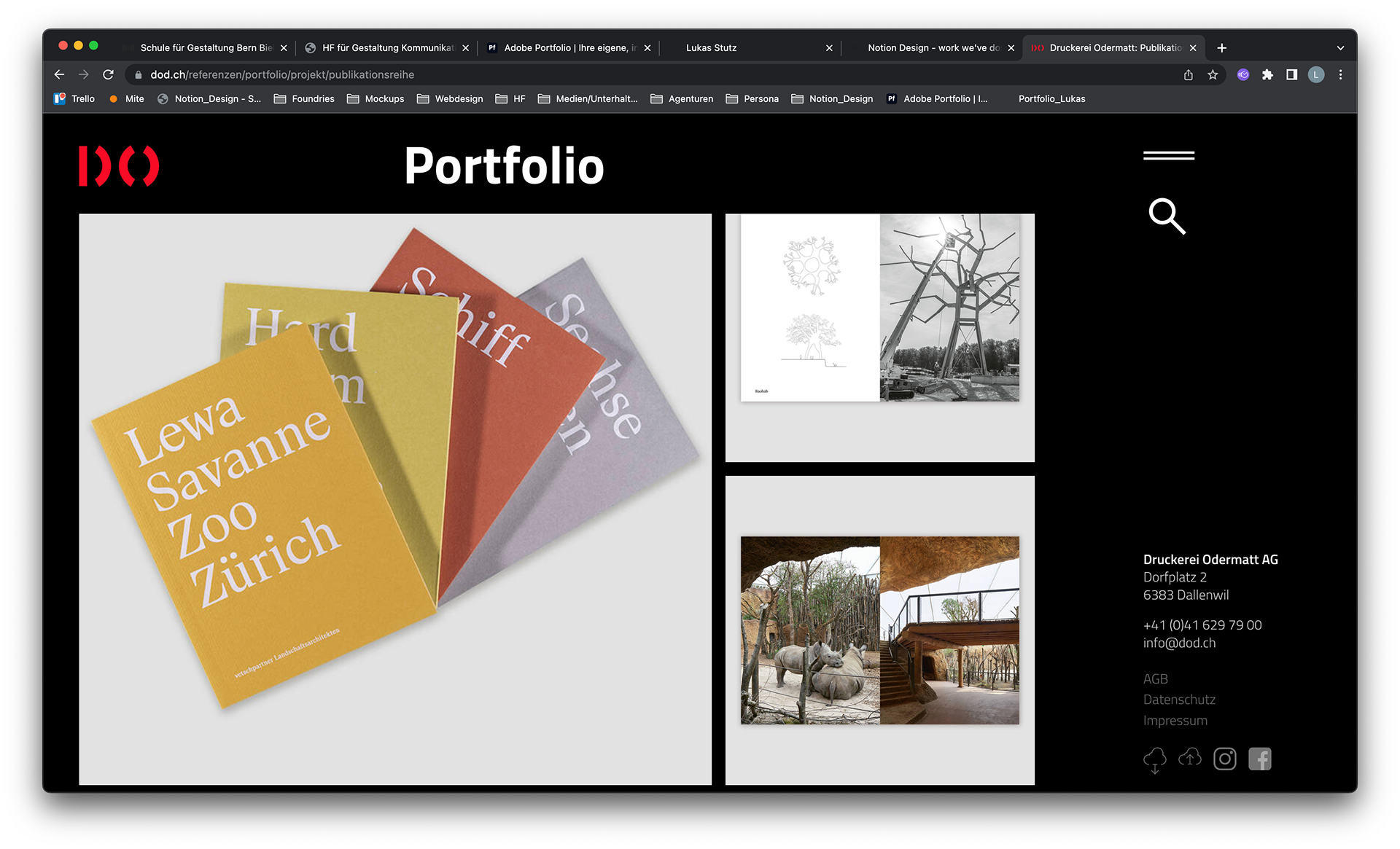Image resolution: width=1400 pixels, height=849 pixels.
Task: Switch to Adobe Portfolio tab
Action: [x=569, y=48]
